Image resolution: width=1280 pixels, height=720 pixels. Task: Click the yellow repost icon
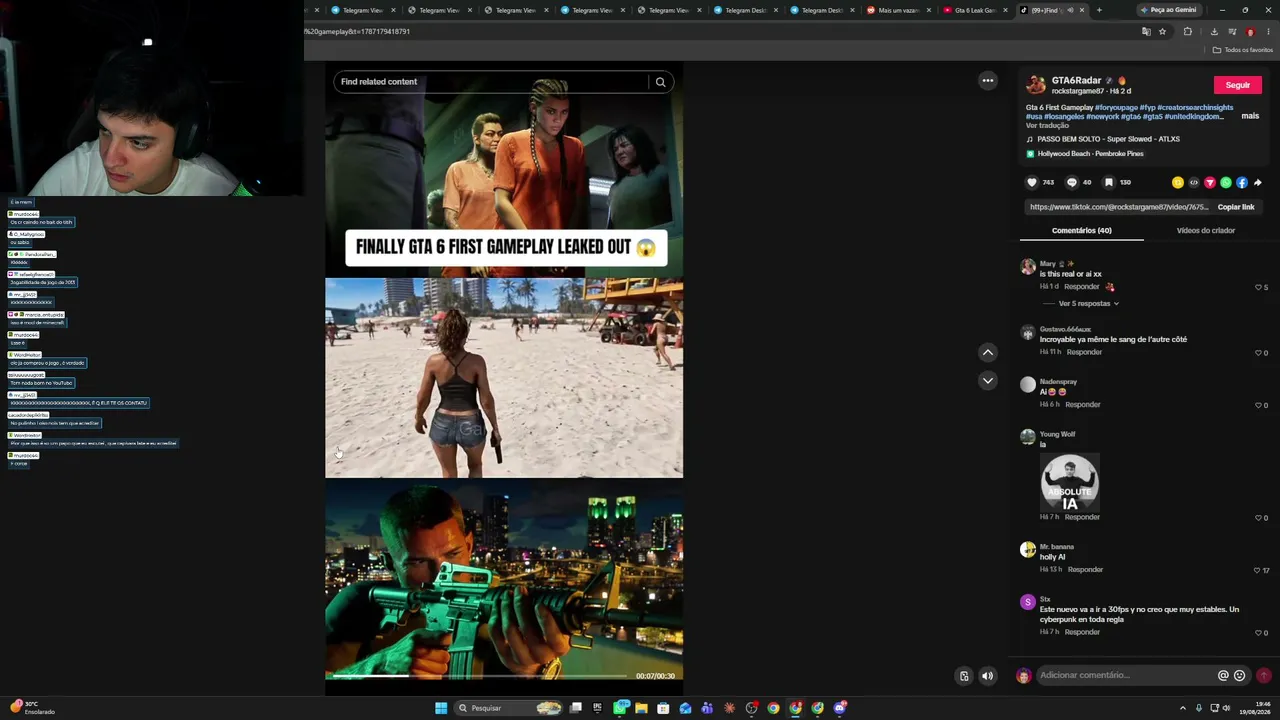[1178, 183]
